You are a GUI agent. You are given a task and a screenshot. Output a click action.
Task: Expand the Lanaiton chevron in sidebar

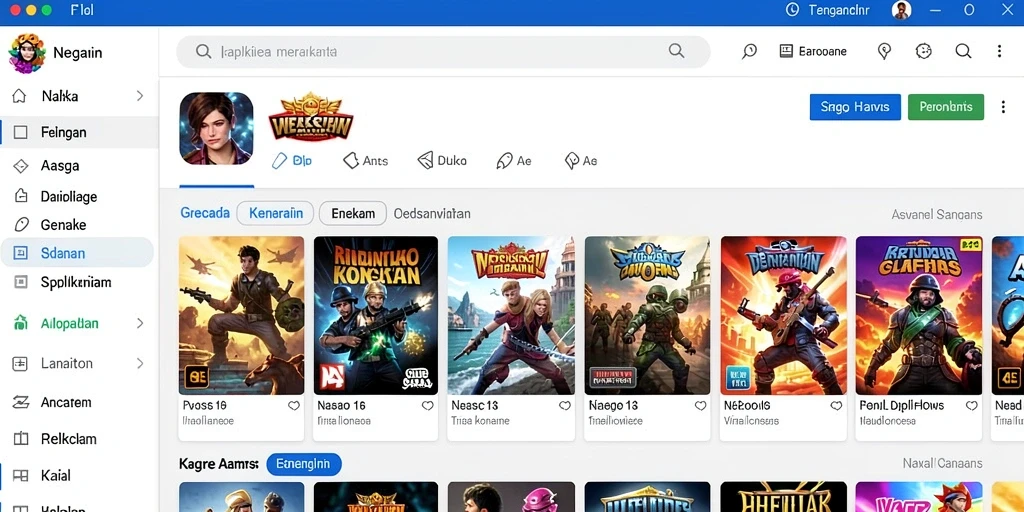click(x=140, y=363)
